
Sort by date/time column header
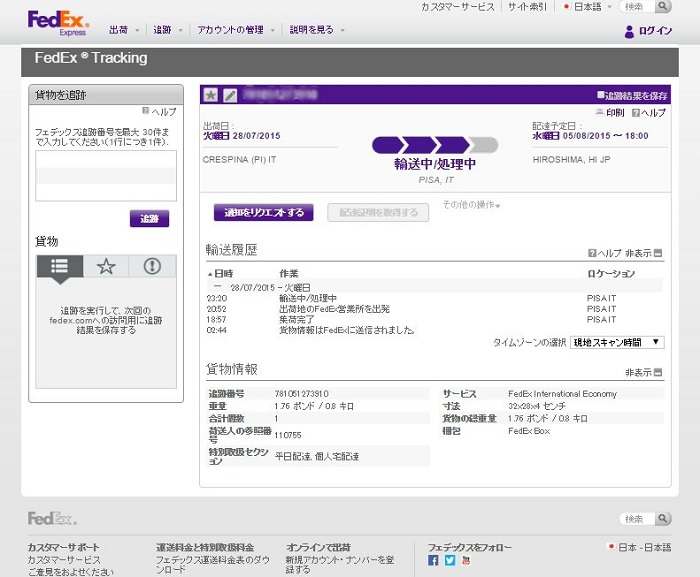click(x=221, y=273)
